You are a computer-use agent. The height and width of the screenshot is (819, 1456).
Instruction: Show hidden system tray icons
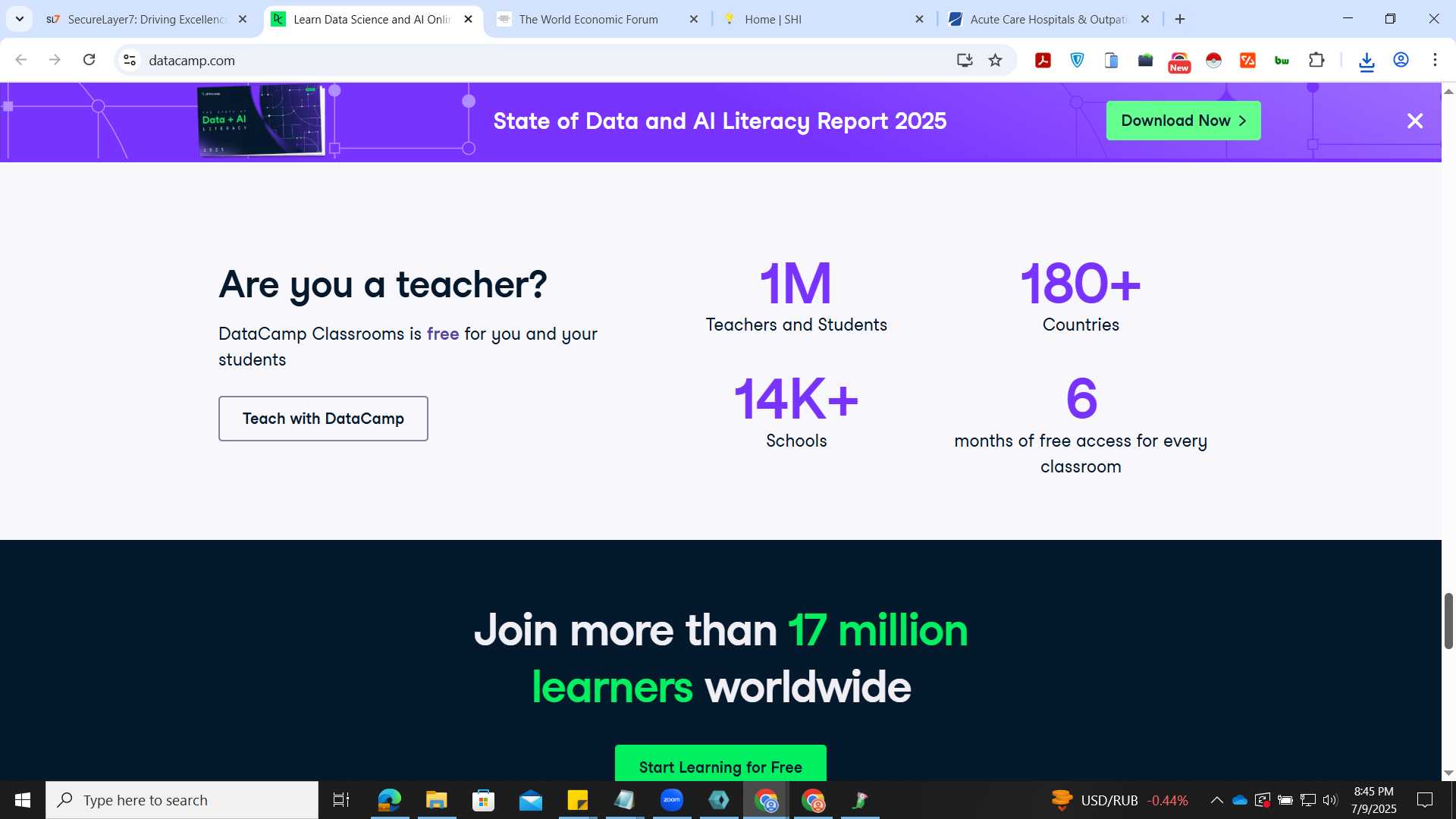(x=1216, y=800)
